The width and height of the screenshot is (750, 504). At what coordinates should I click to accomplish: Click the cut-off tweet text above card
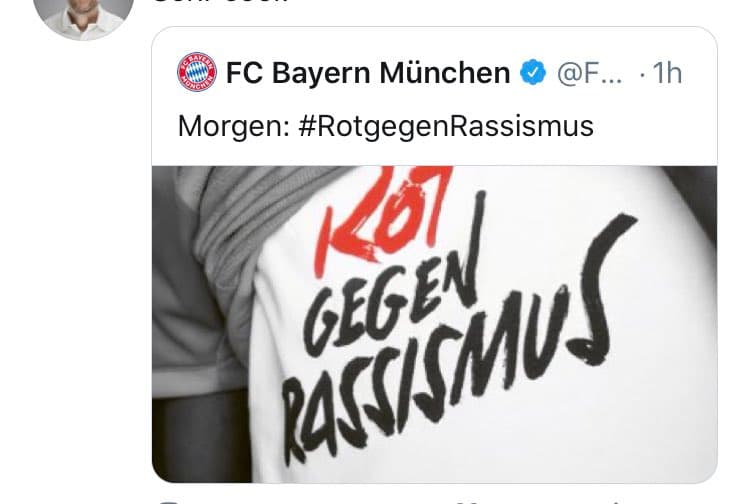tap(221, 1)
